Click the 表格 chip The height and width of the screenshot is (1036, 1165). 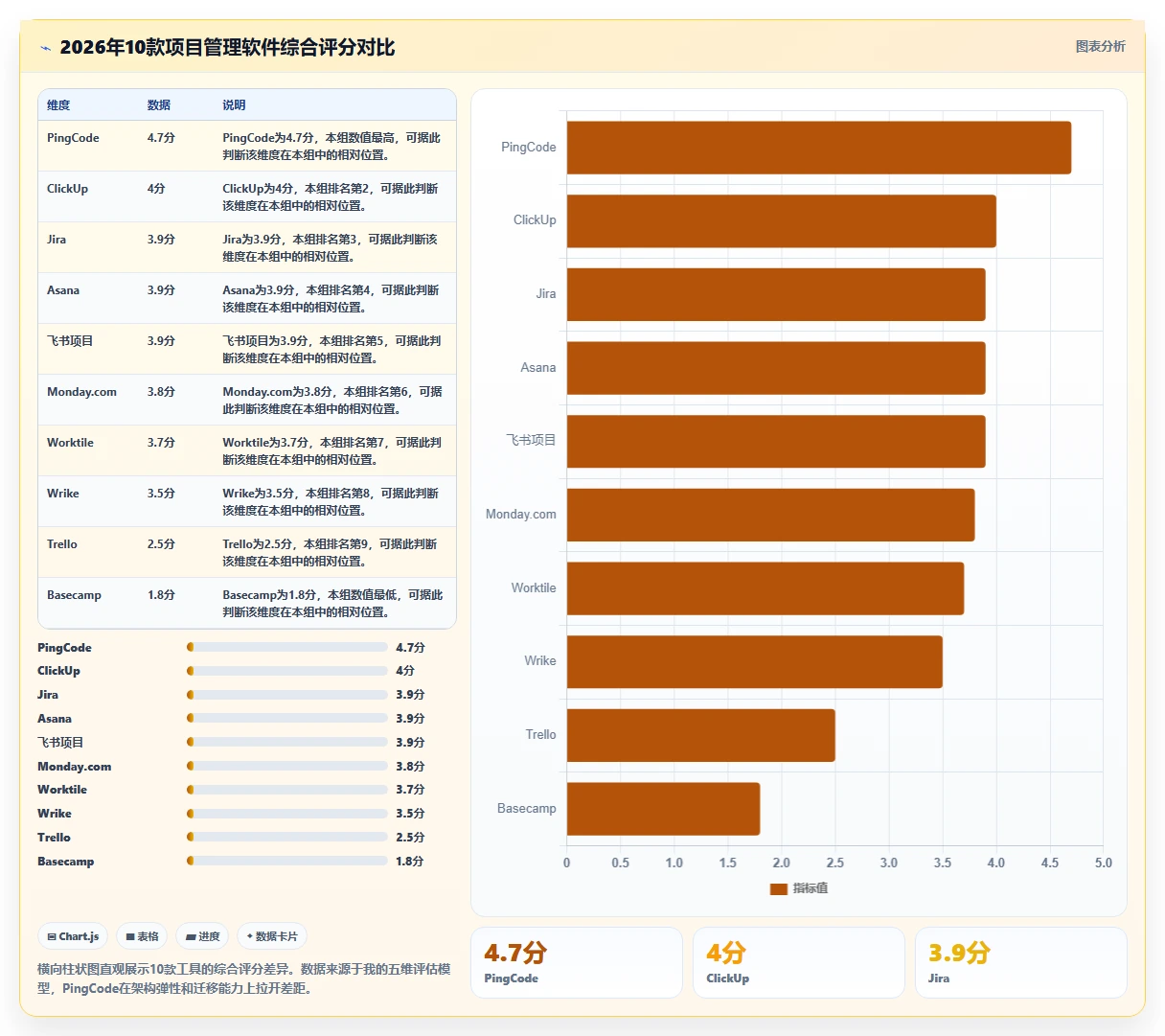[142, 936]
